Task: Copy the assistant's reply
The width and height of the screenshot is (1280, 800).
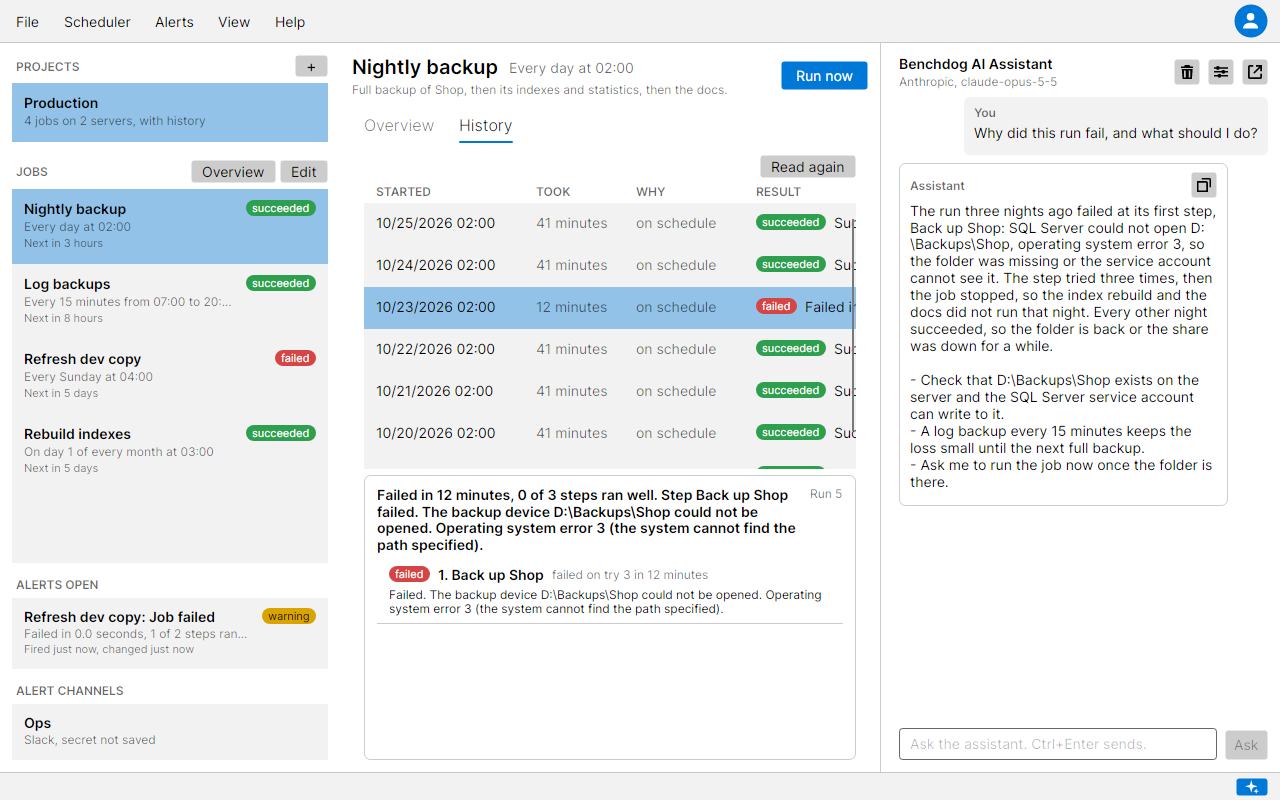Action: tap(1204, 185)
